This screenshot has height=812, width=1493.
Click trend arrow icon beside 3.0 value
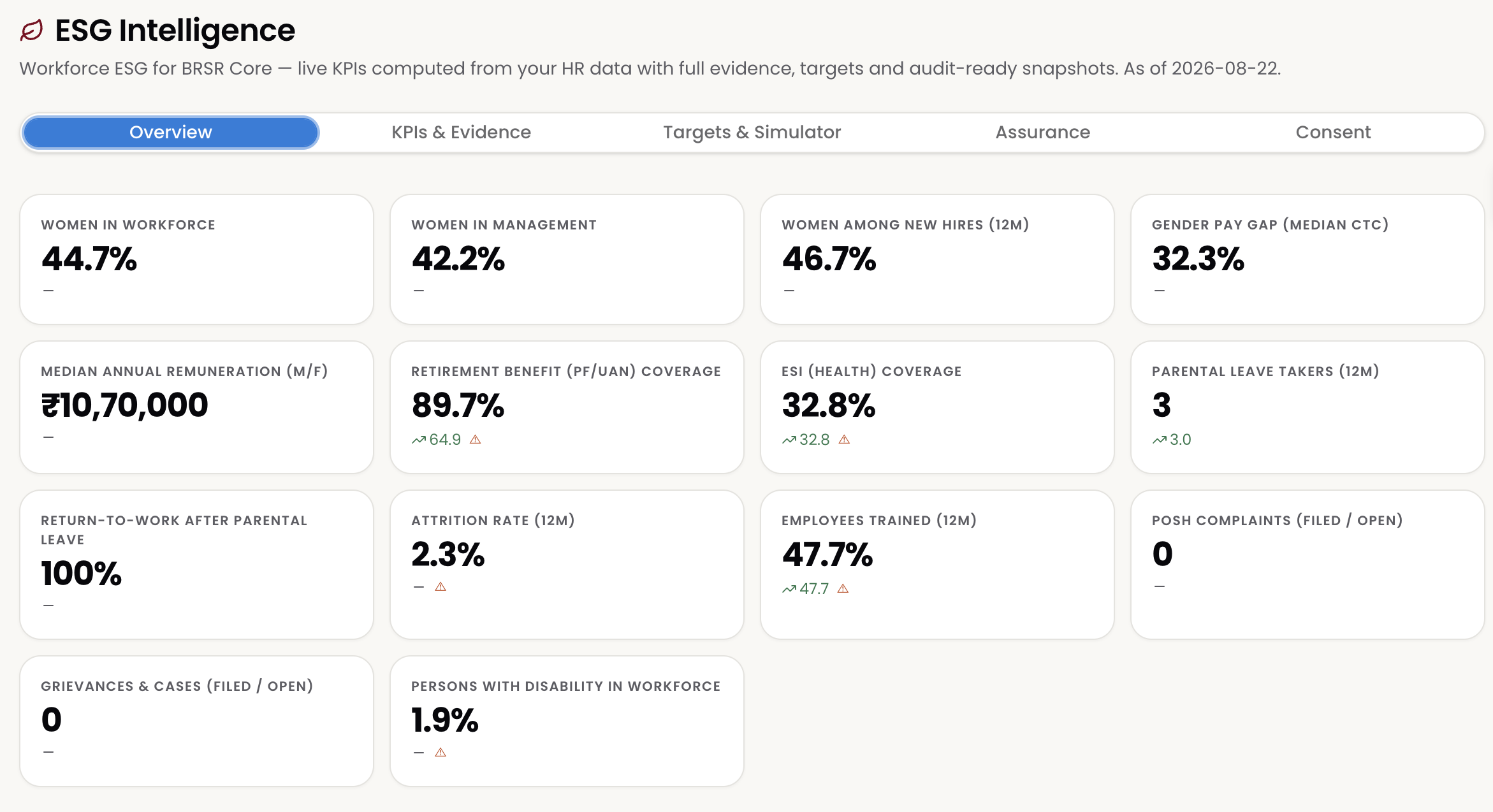click(1160, 440)
